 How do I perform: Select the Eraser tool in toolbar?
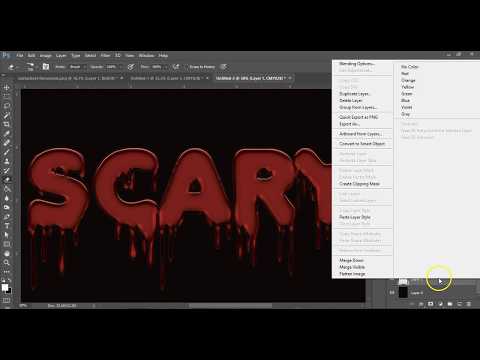pyautogui.click(x=6, y=180)
